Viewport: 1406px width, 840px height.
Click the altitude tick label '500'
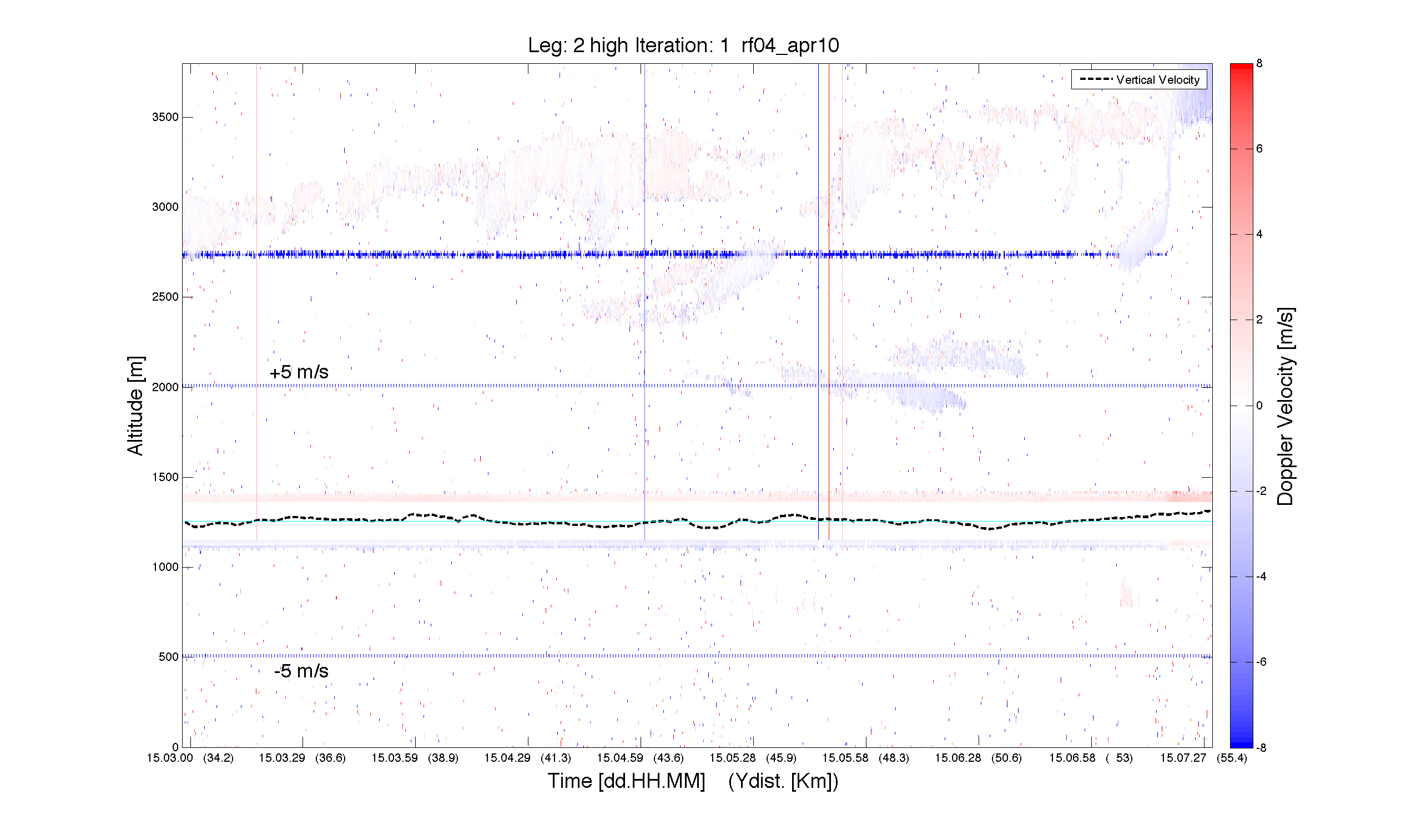[x=169, y=657]
